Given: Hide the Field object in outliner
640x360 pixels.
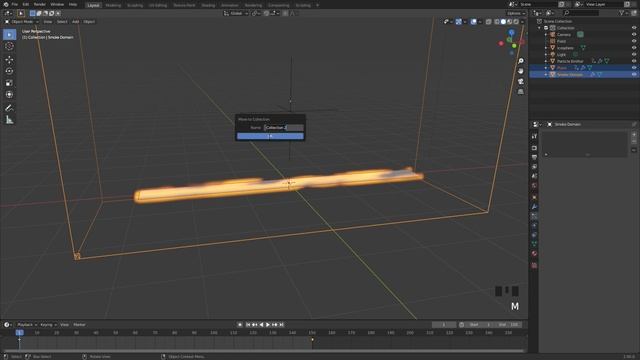Looking at the screenshot, I should 634,41.
